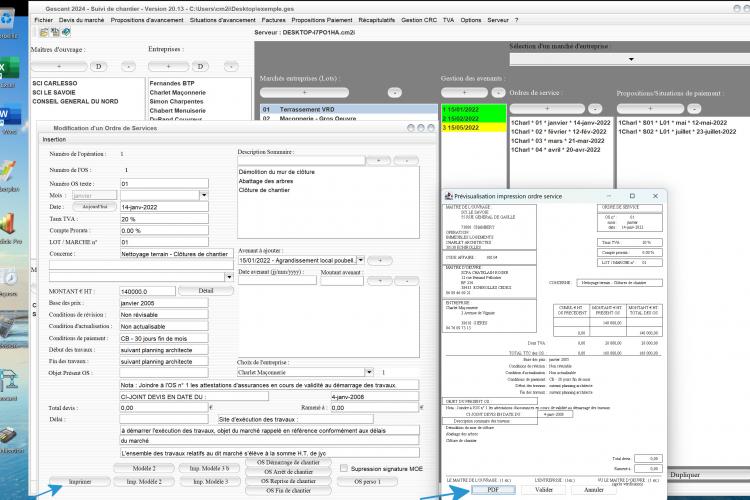Click the OS perso 1 button
This screenshot has height=500, width=750.
click(x=367, y=482)
